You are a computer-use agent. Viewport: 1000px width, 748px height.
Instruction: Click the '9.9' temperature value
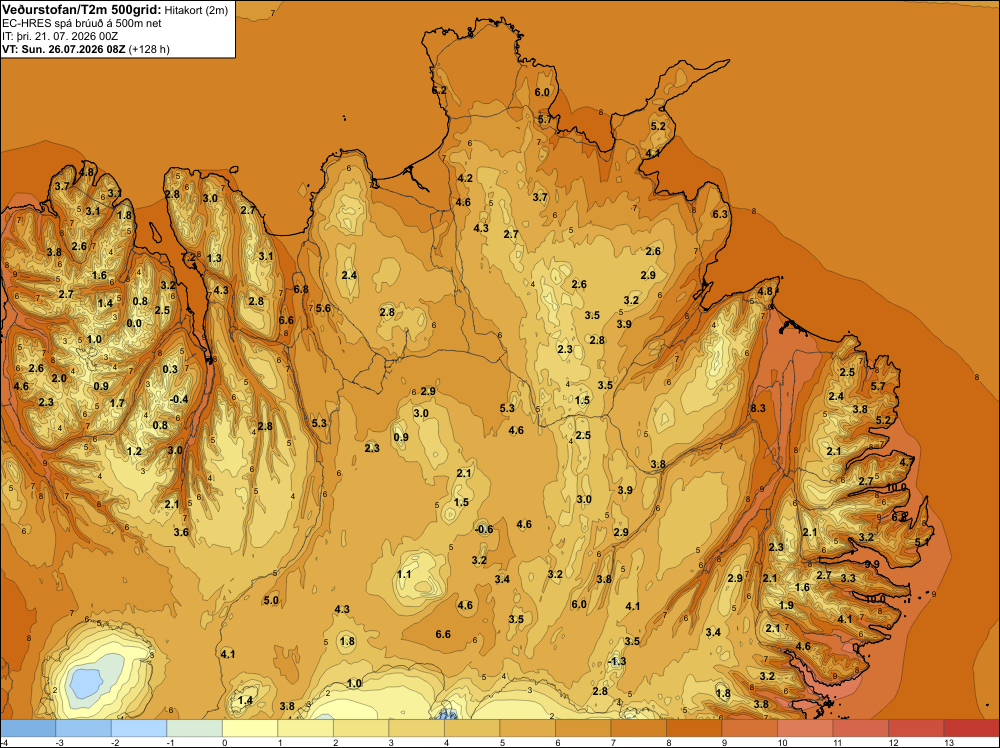pos(872,564)
